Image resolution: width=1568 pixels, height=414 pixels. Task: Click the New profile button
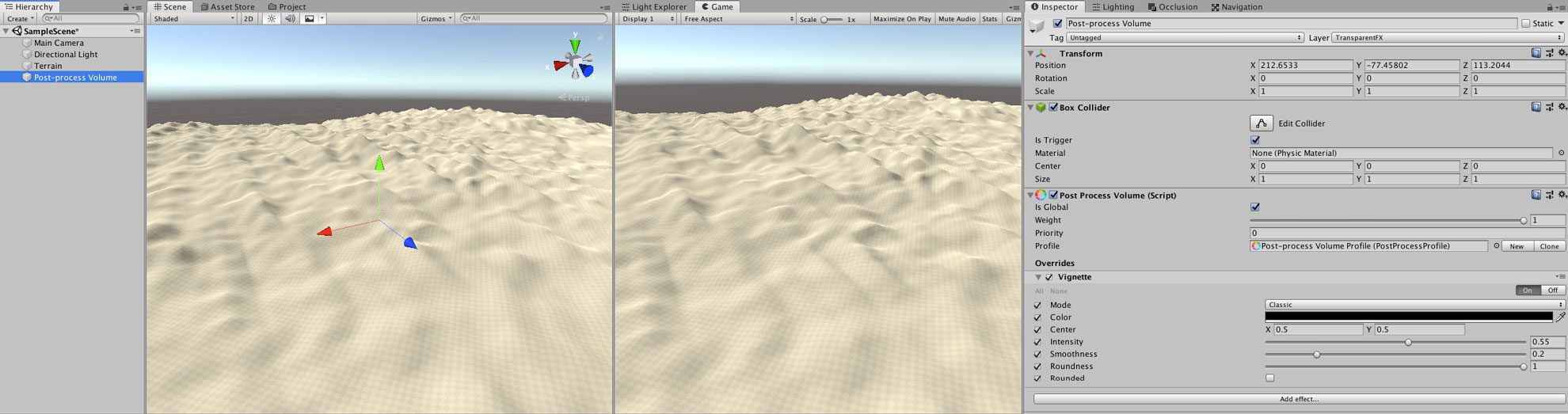(1517, 246)
